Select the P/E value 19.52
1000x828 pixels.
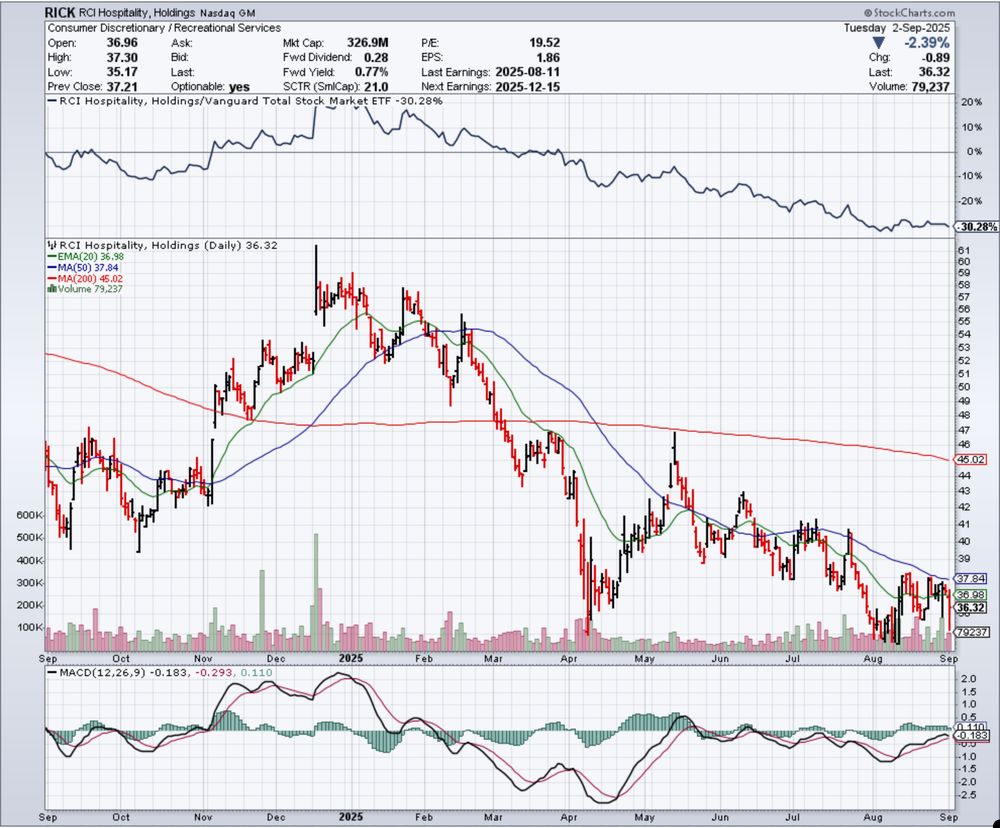pos(545,43)
